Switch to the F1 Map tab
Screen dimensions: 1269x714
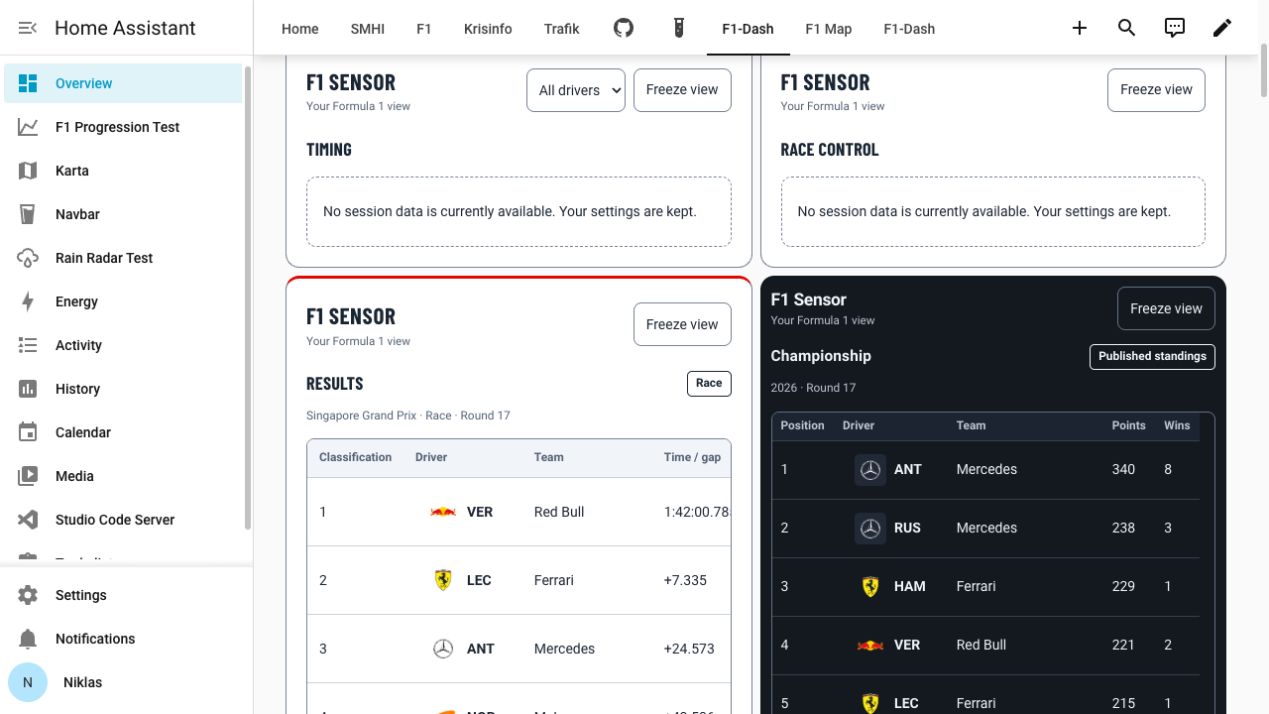[x=828, y=29]
